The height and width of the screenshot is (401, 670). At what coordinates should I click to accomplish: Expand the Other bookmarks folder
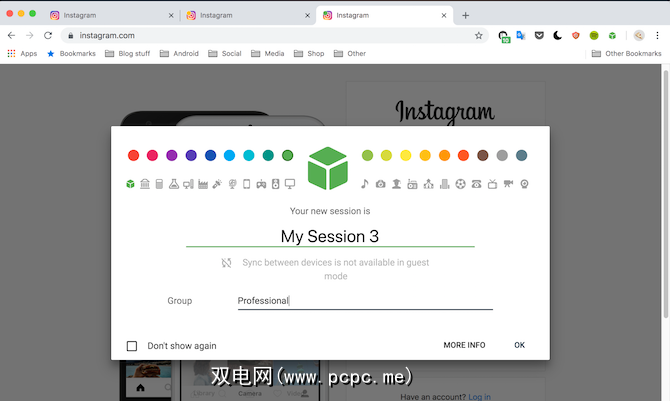point(350,53)
